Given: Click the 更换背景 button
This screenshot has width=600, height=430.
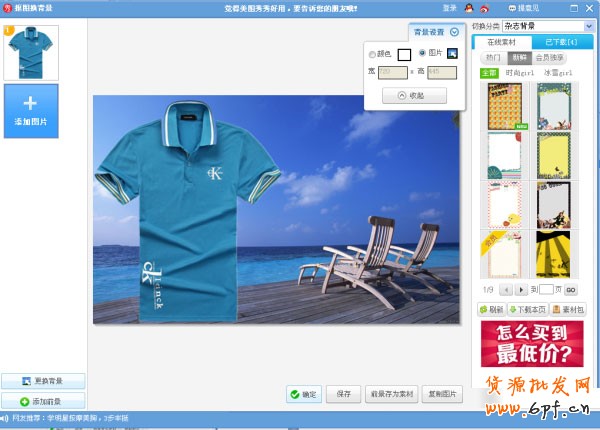Looking at the screenshot, I should click(43, 382).
